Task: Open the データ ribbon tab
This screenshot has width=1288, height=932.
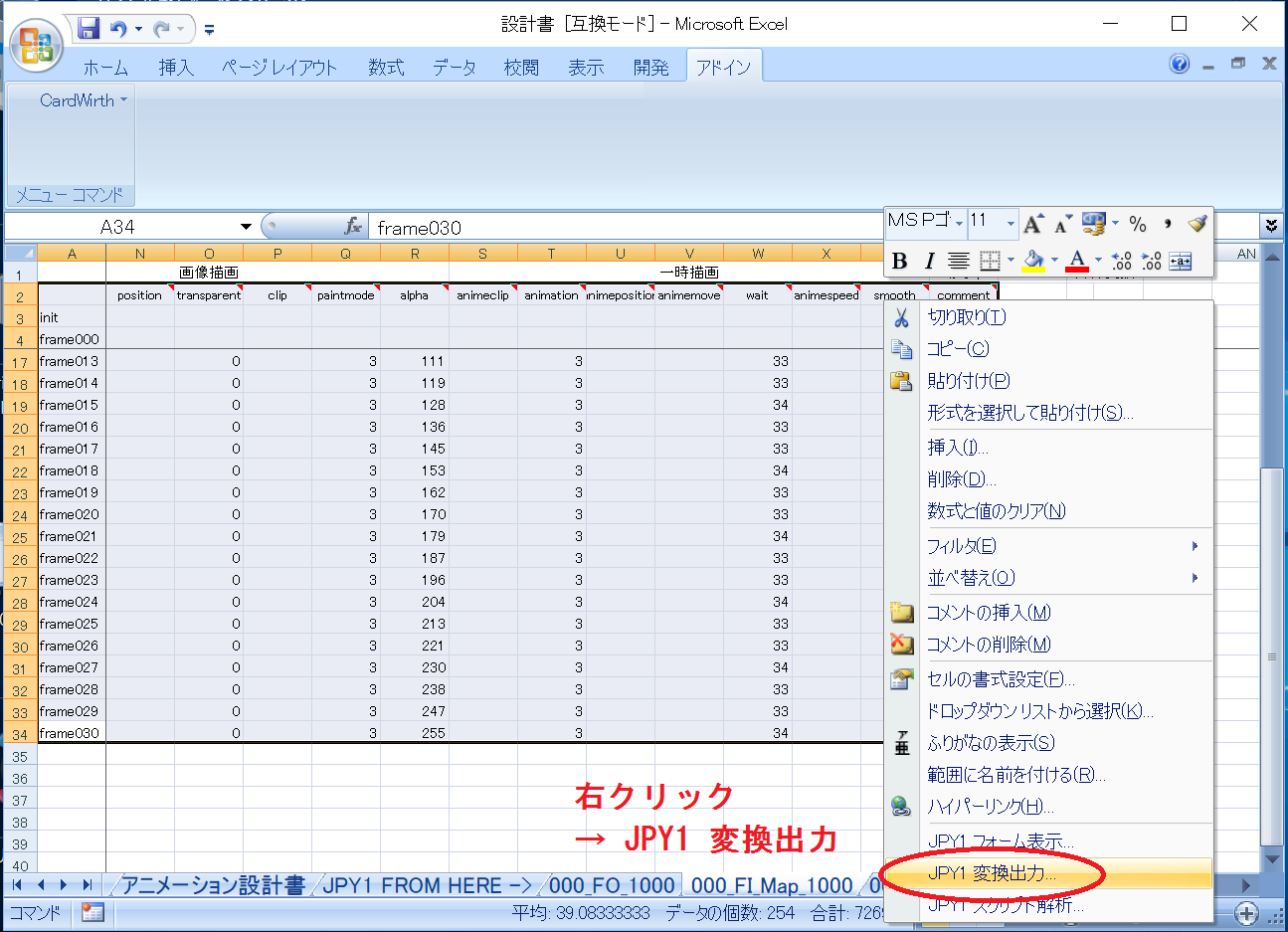Action: click(455, 67)
